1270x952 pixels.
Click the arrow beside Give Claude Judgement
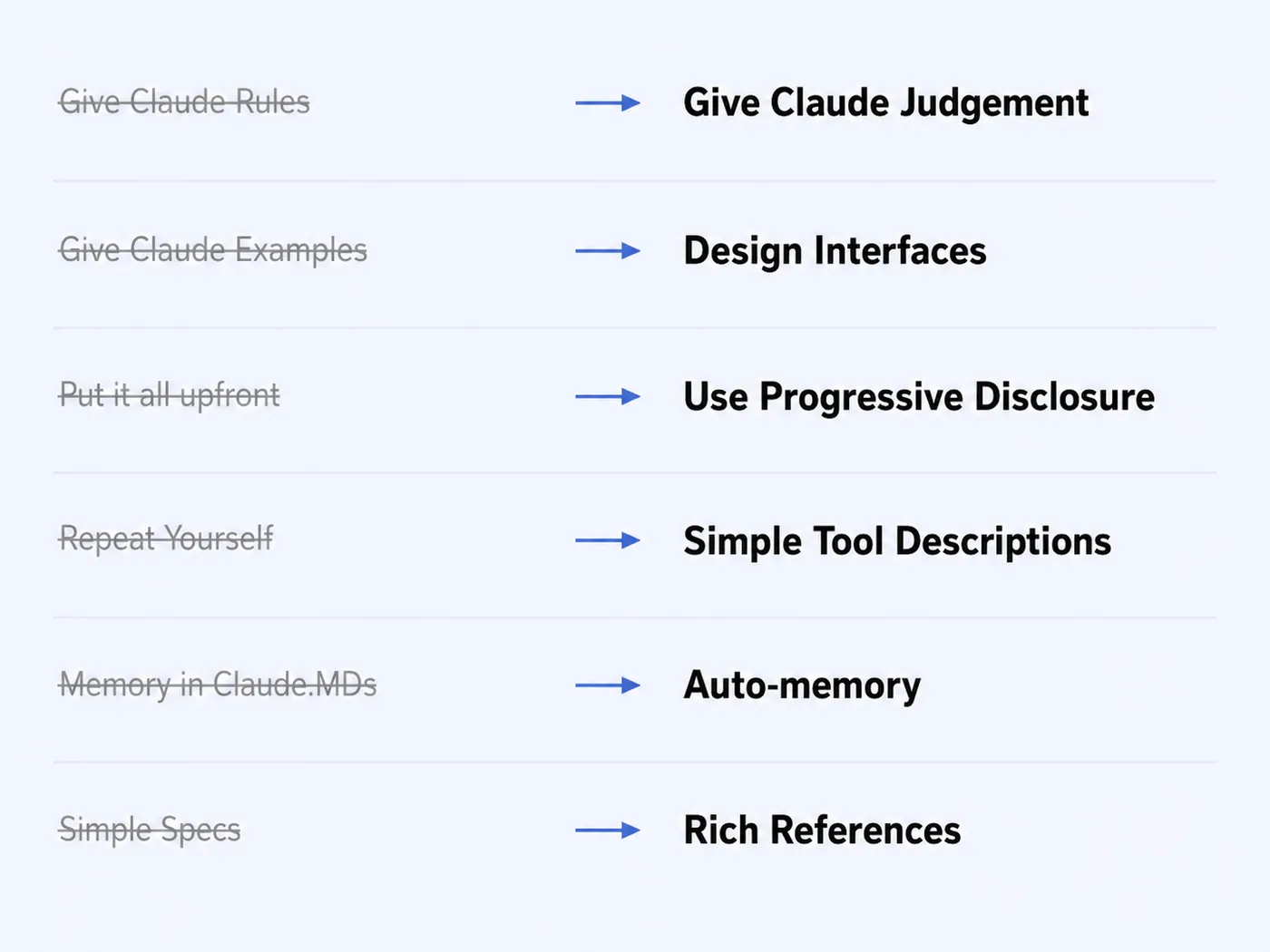click(x=608, y=103)
